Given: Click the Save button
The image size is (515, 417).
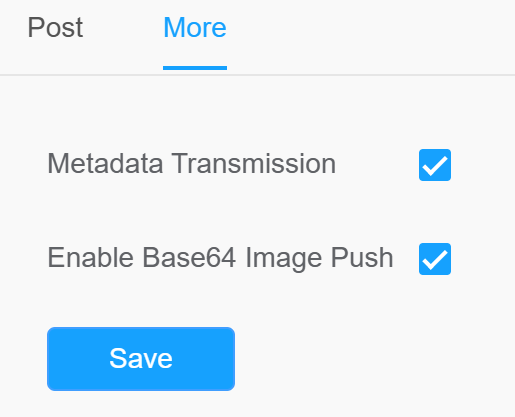Looking at the screenshot, I should click(x=141, y=359).
